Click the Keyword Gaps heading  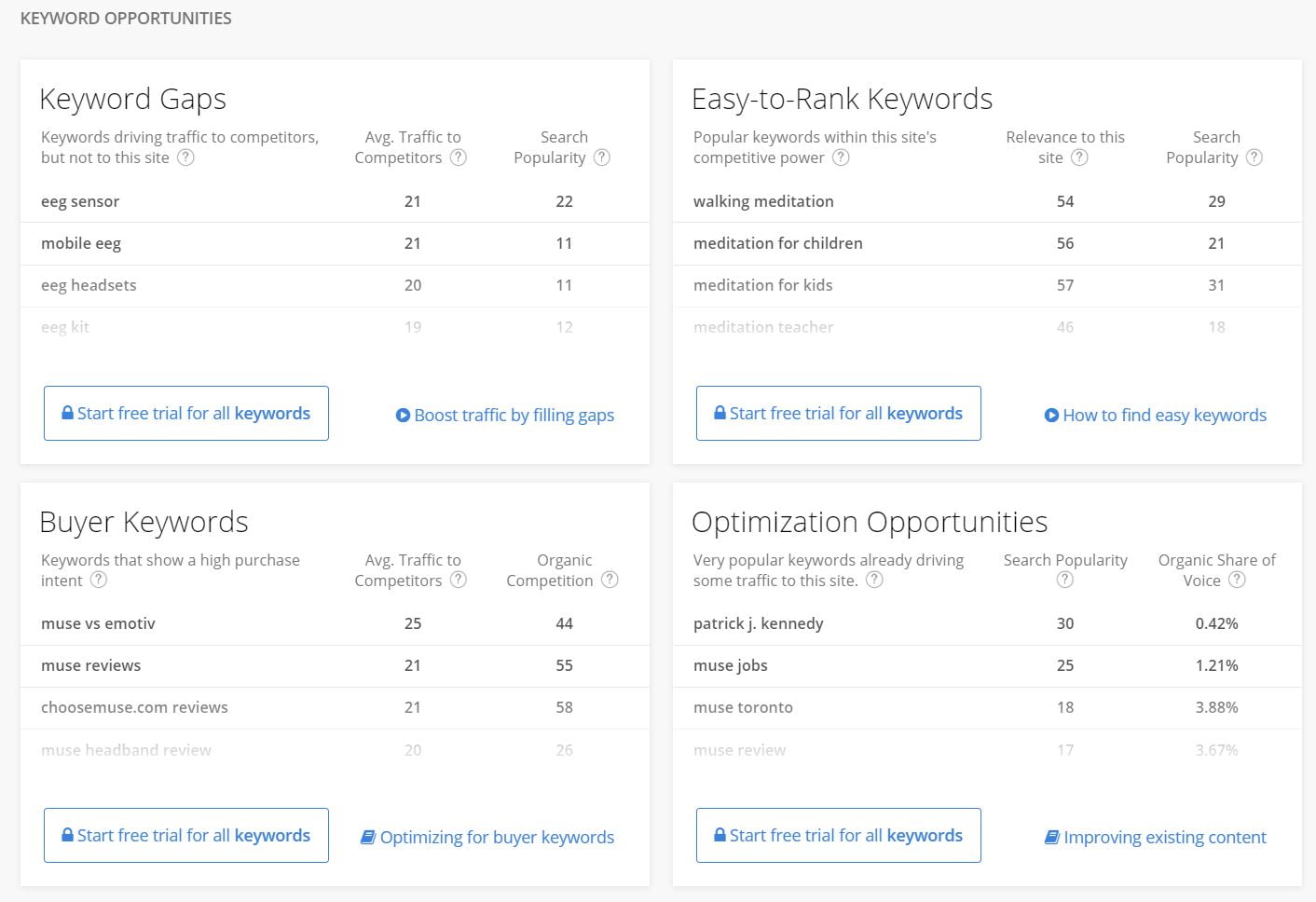click(133, 99)
